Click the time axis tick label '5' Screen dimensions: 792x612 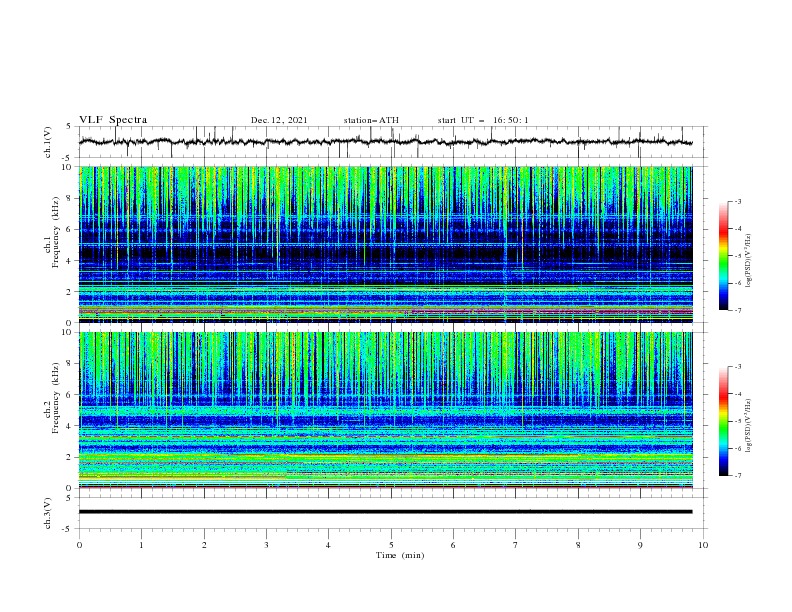pyautogui.click(x=391, y=545)
